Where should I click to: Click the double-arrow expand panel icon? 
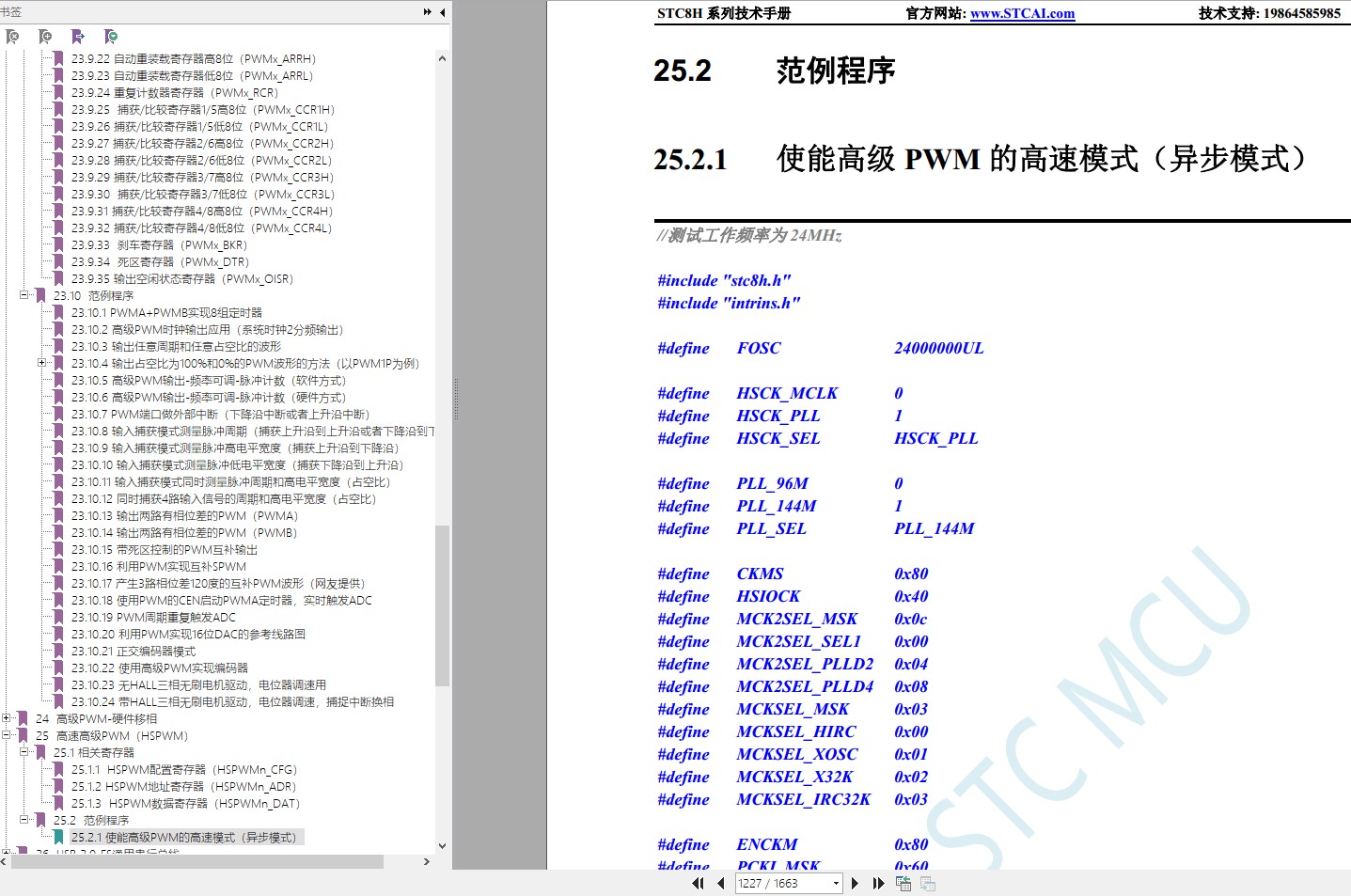pyautogui.click(x=428, y=12)
